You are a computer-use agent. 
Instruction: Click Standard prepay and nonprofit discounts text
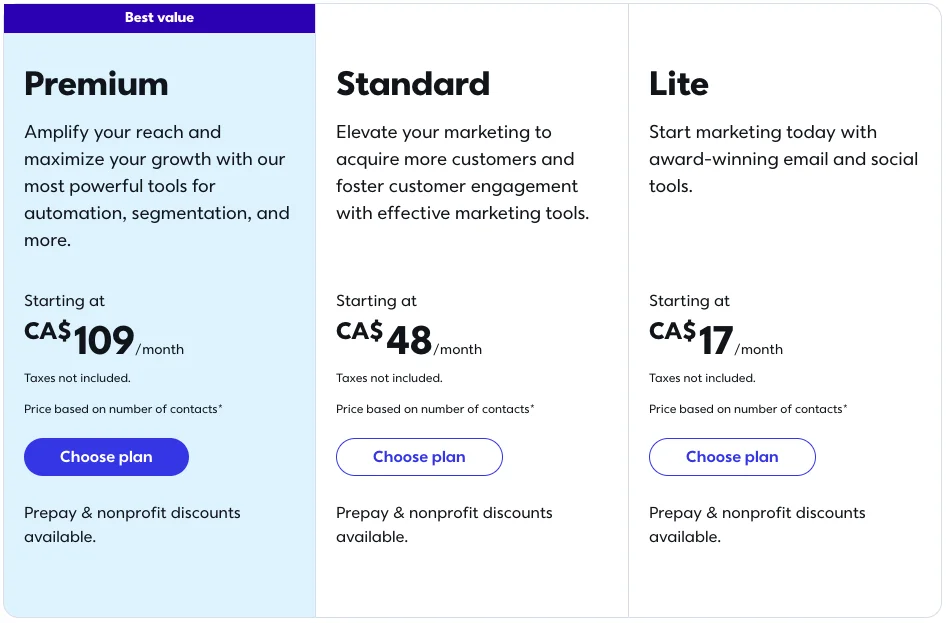(444, 524)
